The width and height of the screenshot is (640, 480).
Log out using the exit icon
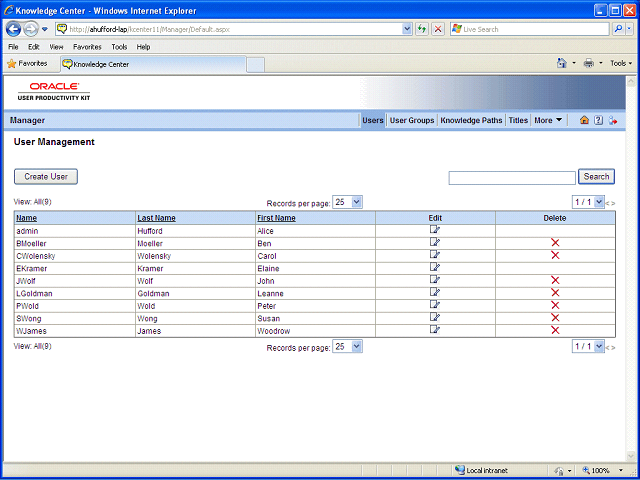point(613,120)
